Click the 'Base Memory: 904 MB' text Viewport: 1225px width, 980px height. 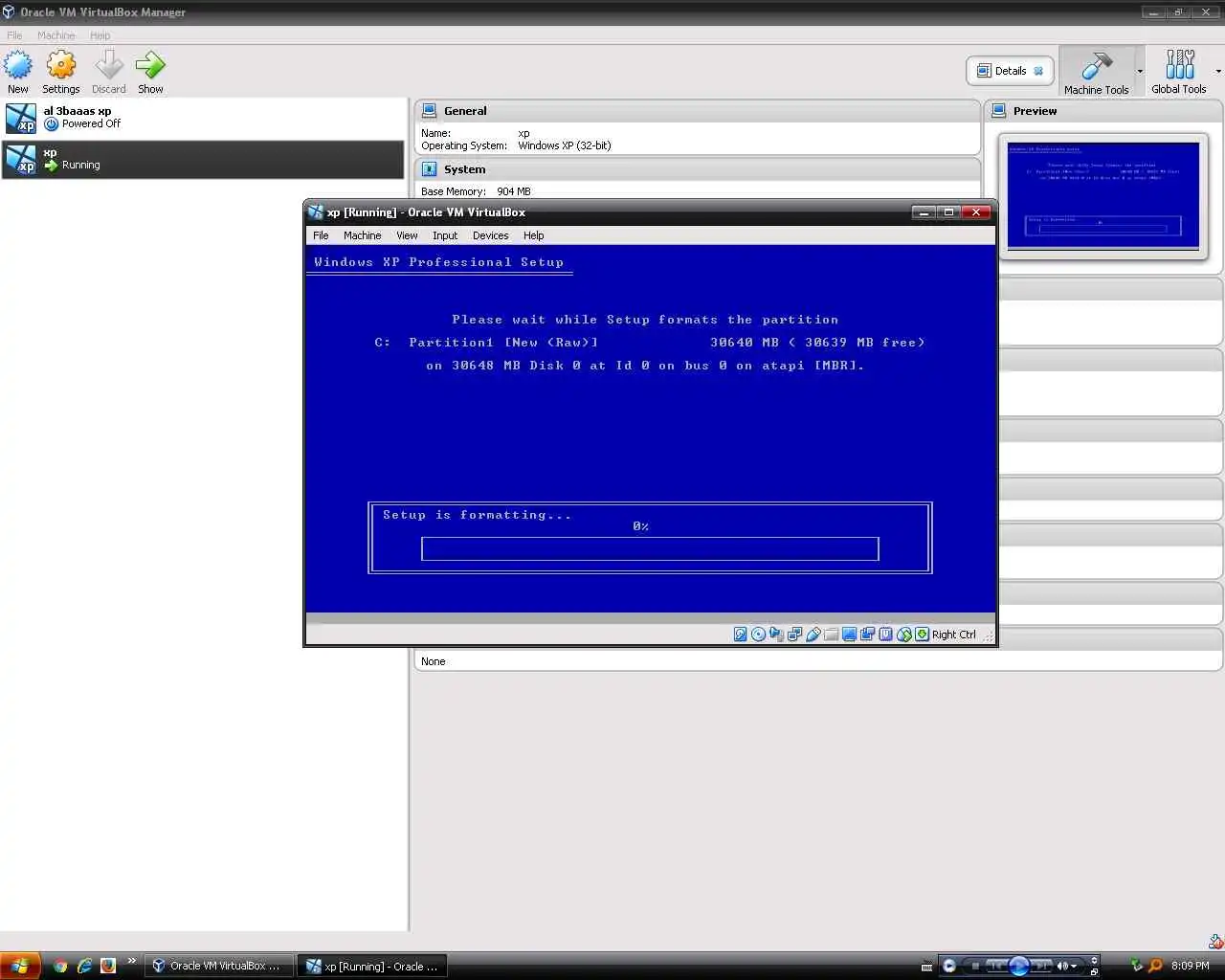tap(476, 191)
